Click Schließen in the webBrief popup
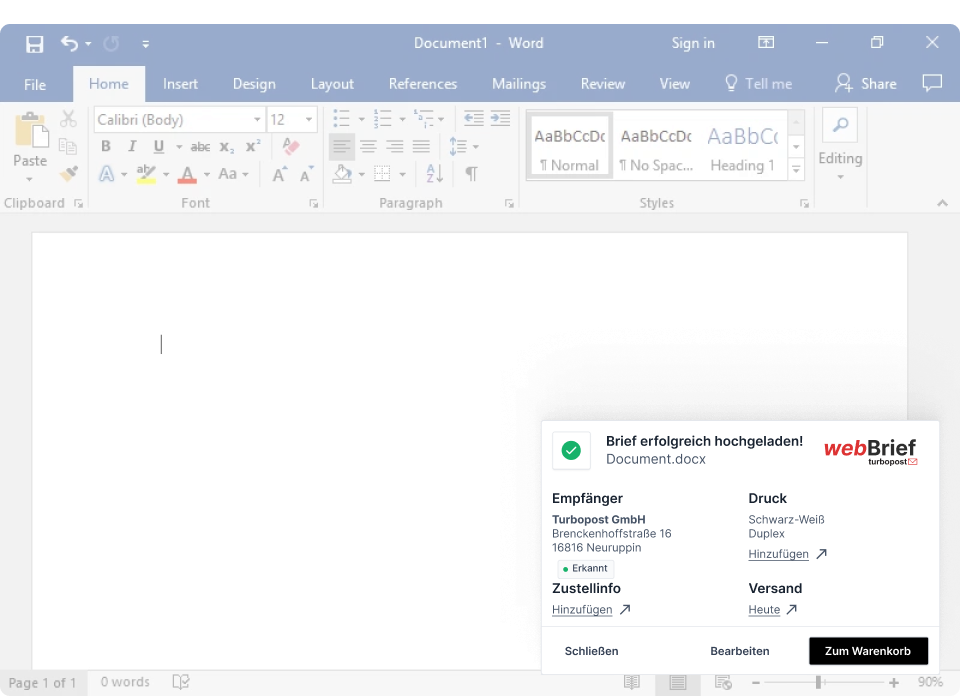 click(x=591, y=651)
